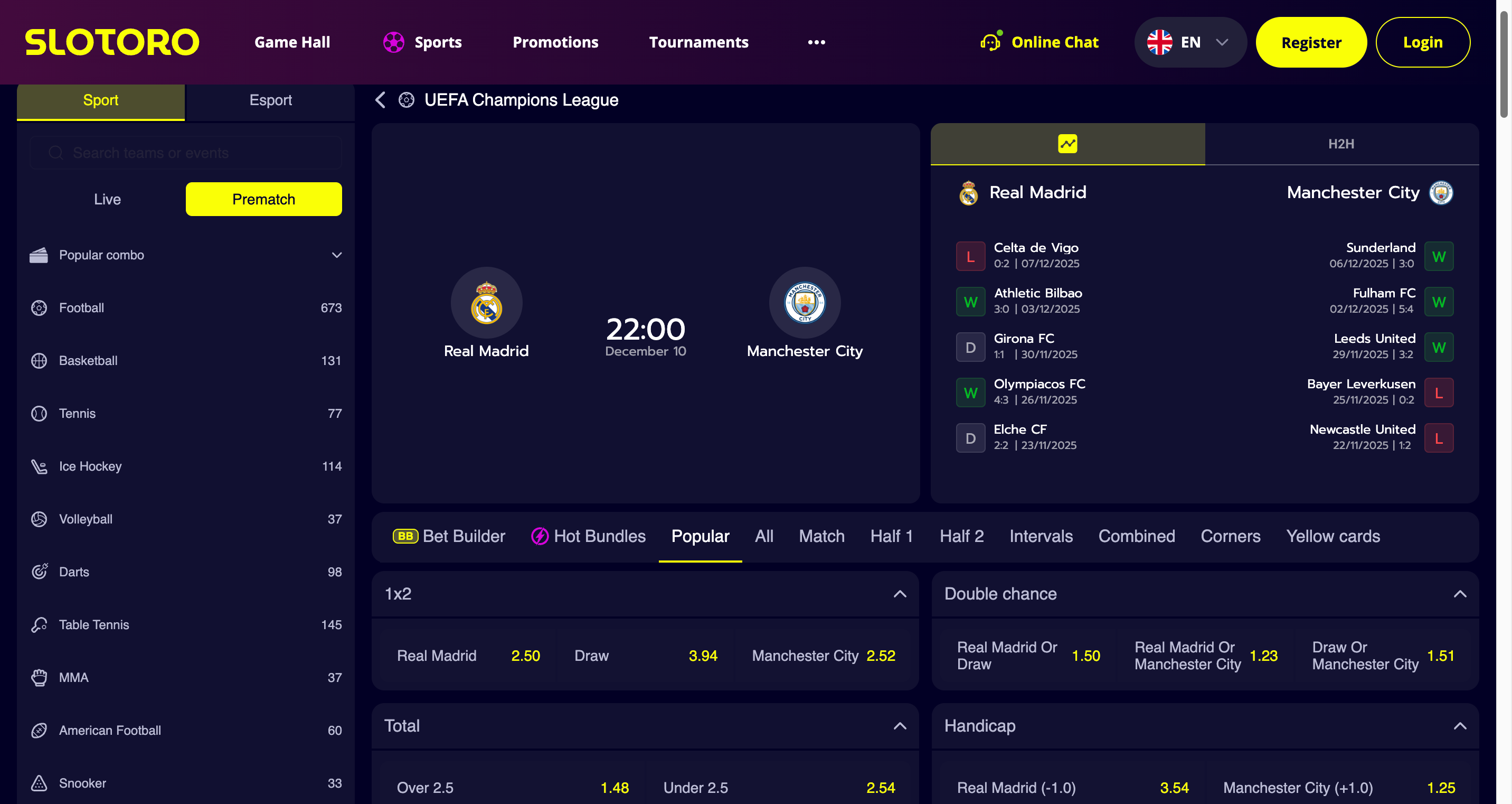Screen dimensions: 1512x804
Task: Click the Sports ball icon in header
Action: [x=393, y=42]
